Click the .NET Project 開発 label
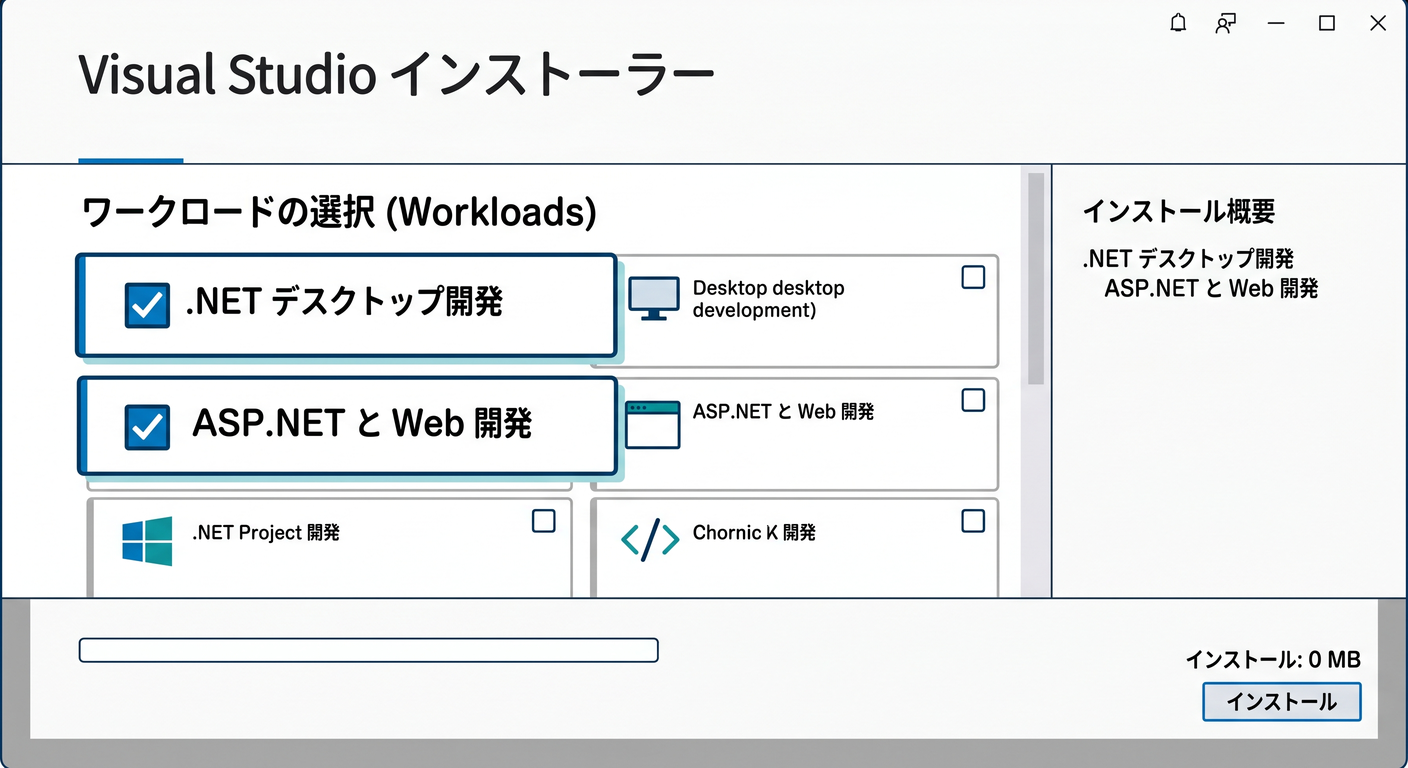1408x768 pixels. tap(266, 533)
